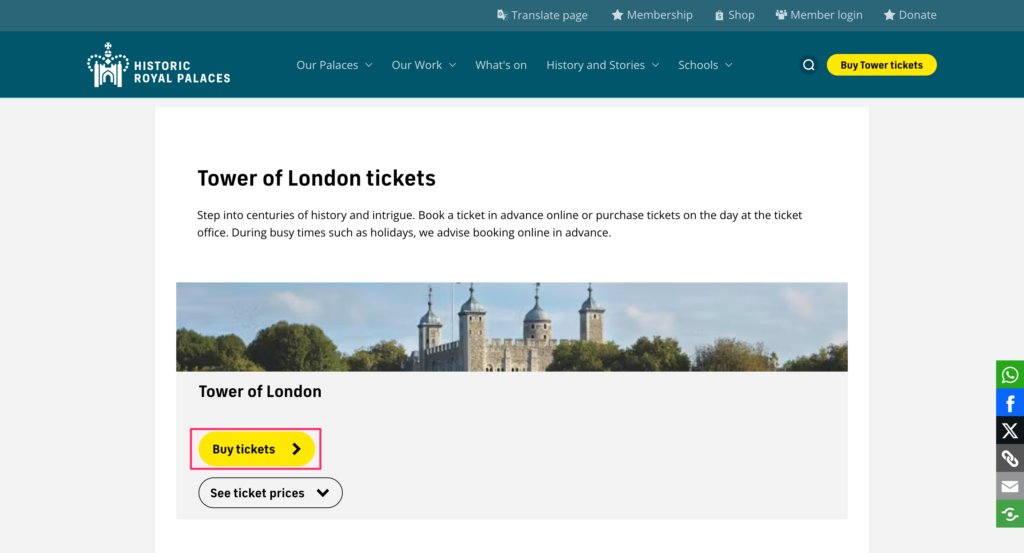
Task: Open more share options icon
Action: (x=1010, y=514)
